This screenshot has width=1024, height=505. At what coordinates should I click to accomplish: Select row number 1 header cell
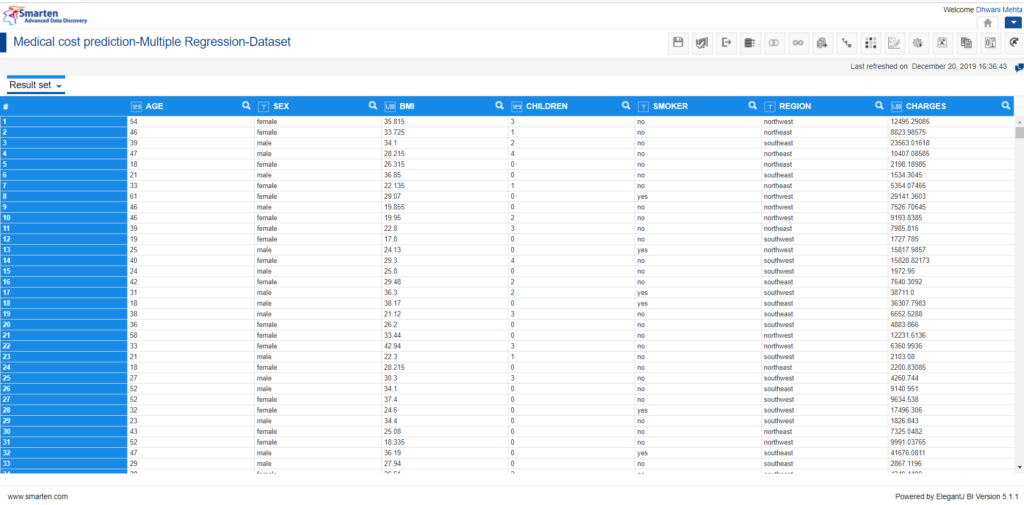click(64, 122)
